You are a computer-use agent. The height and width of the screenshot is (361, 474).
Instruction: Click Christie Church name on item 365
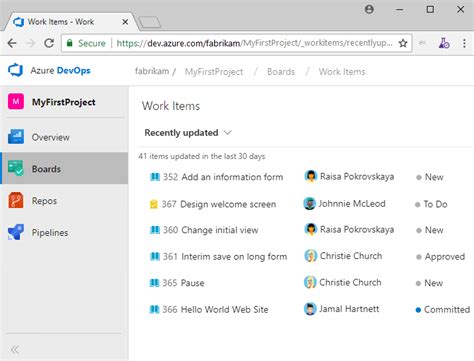(x=350, y=282)
